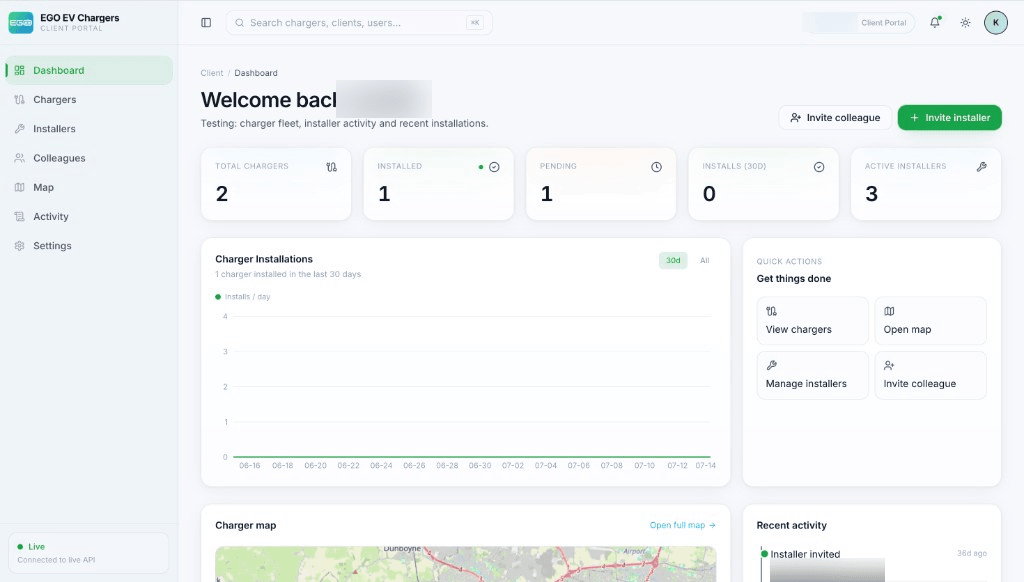The image size is (1024, 582).
Task: Click the Open full map link
Action: click(682, 525)
